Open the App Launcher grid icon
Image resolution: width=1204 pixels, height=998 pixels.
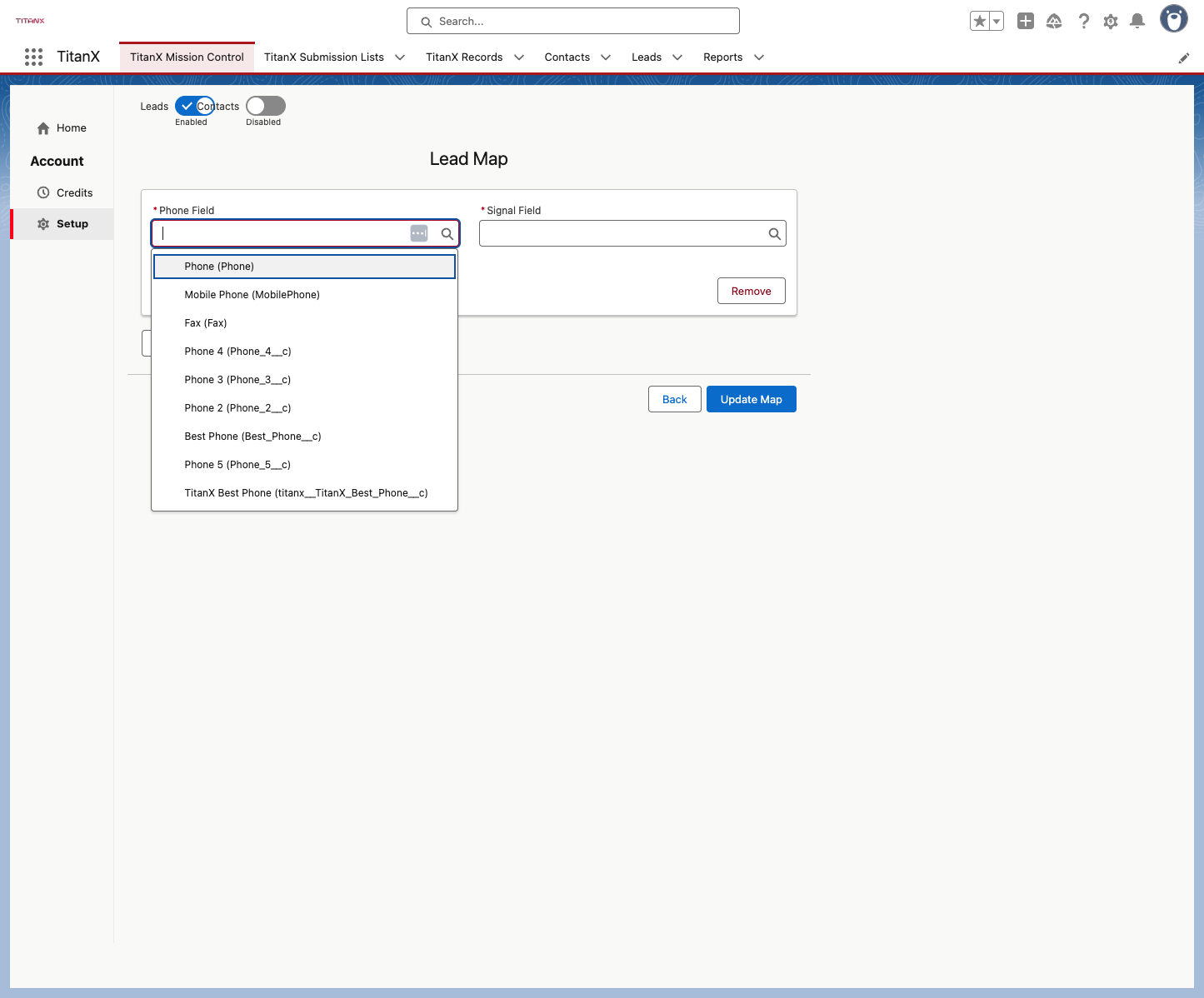[x=33, y=57]
